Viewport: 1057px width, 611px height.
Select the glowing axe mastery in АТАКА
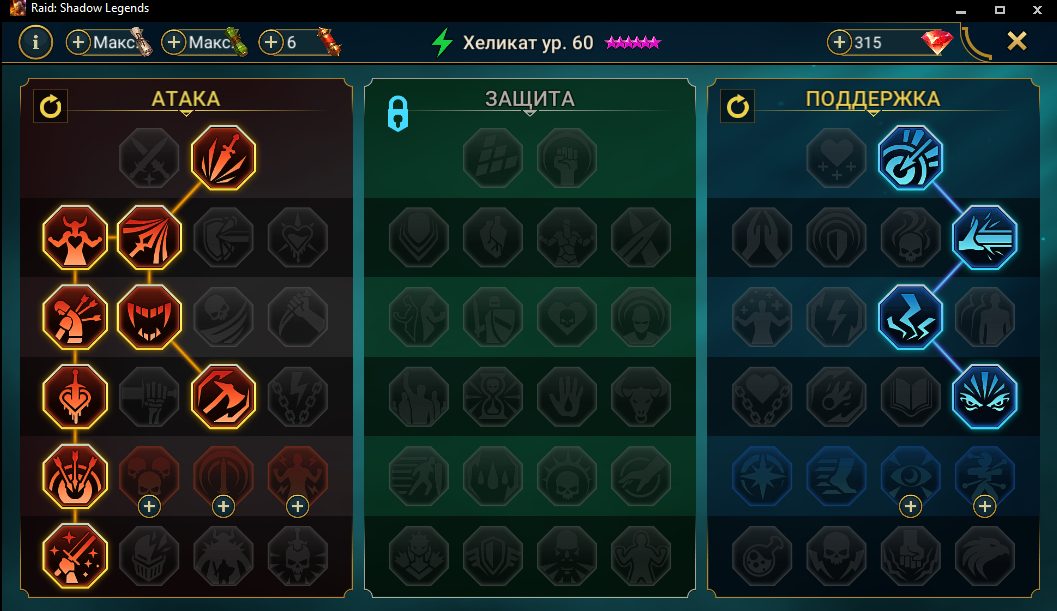click(223, 397)
